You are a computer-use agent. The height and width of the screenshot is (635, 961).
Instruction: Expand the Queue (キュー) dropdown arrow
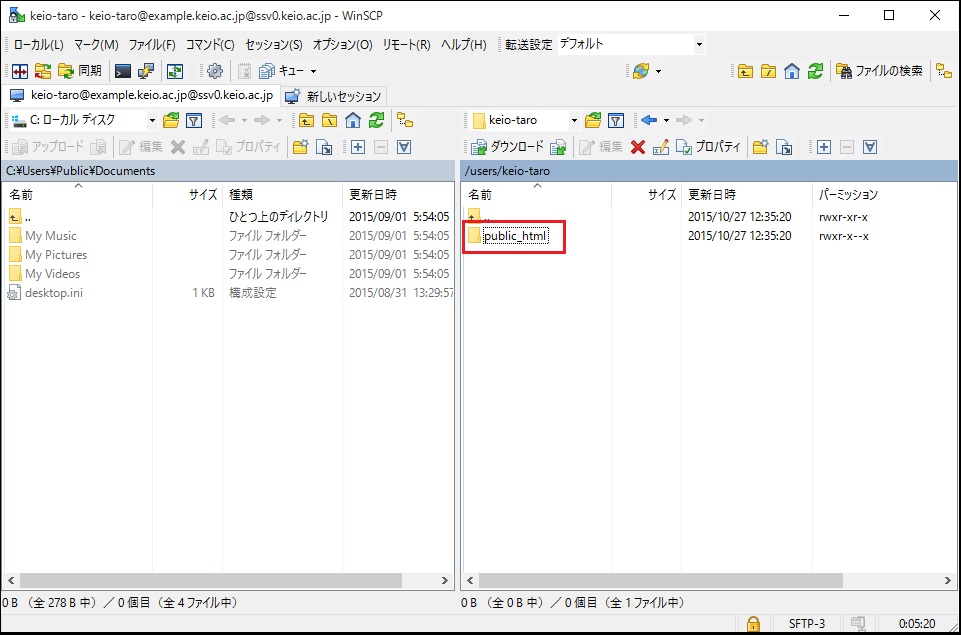(313, 71)
